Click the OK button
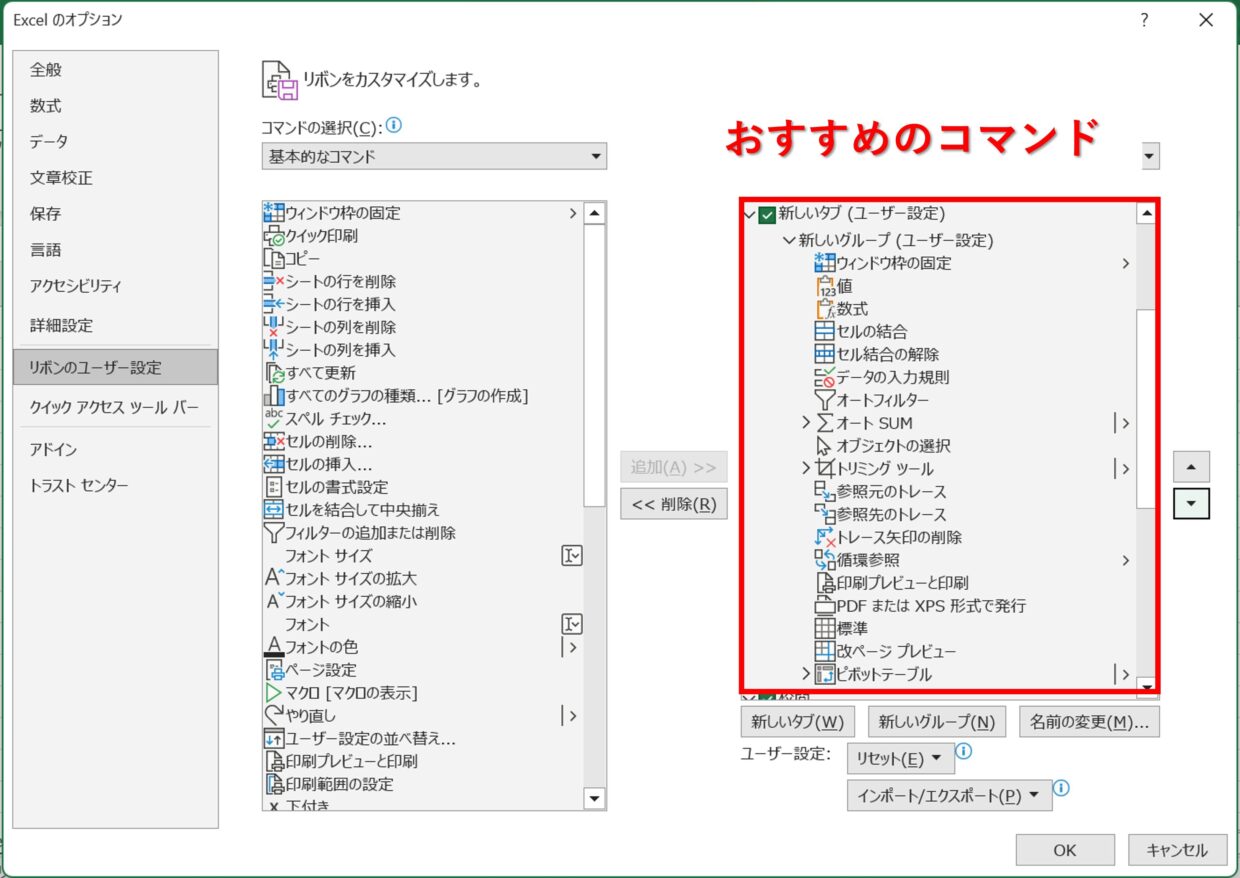Image resolution: width=1240 pixels, height=878 pixels. [1065, 850]
